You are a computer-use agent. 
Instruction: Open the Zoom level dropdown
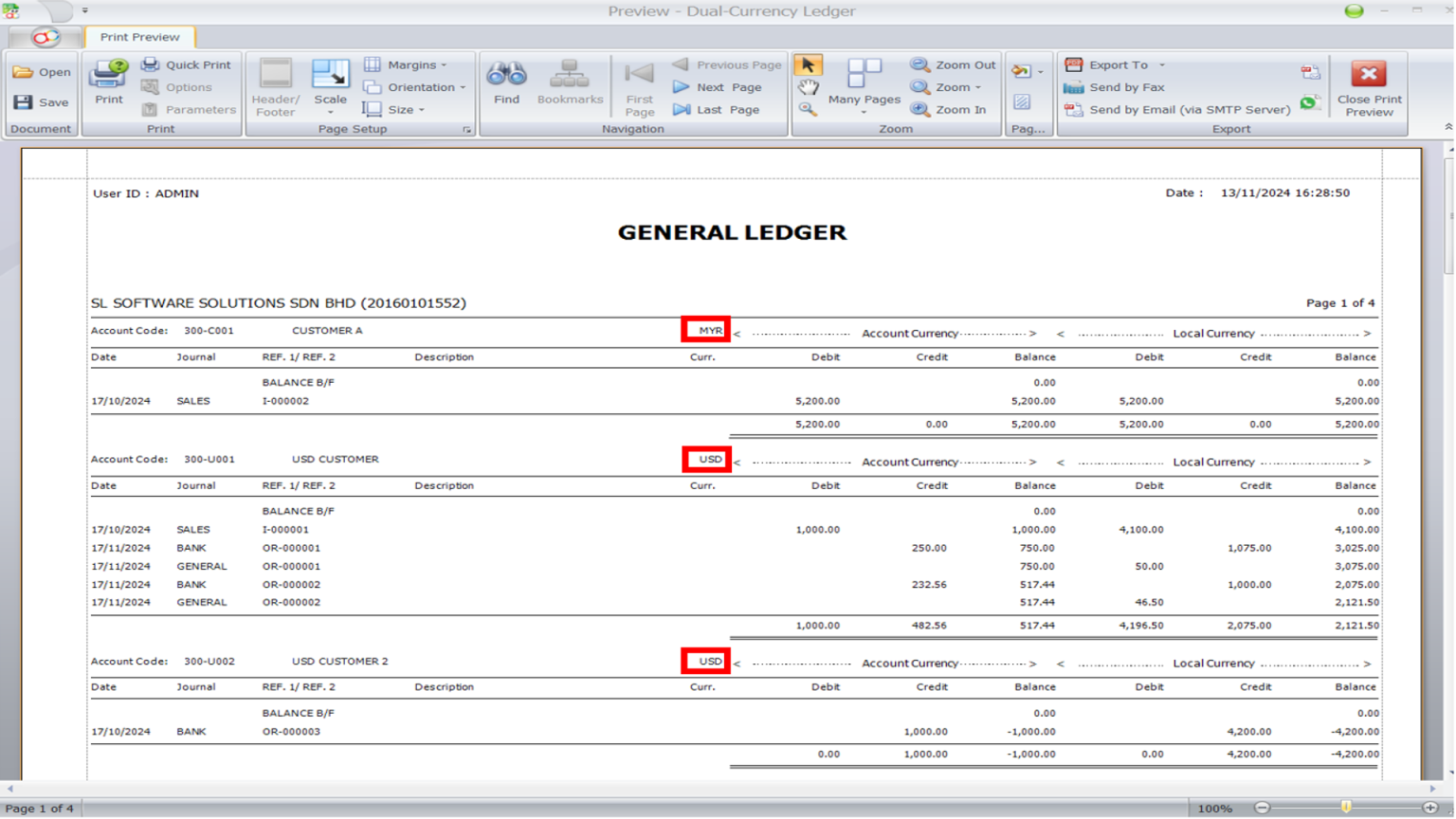click(x=946, y=87)
